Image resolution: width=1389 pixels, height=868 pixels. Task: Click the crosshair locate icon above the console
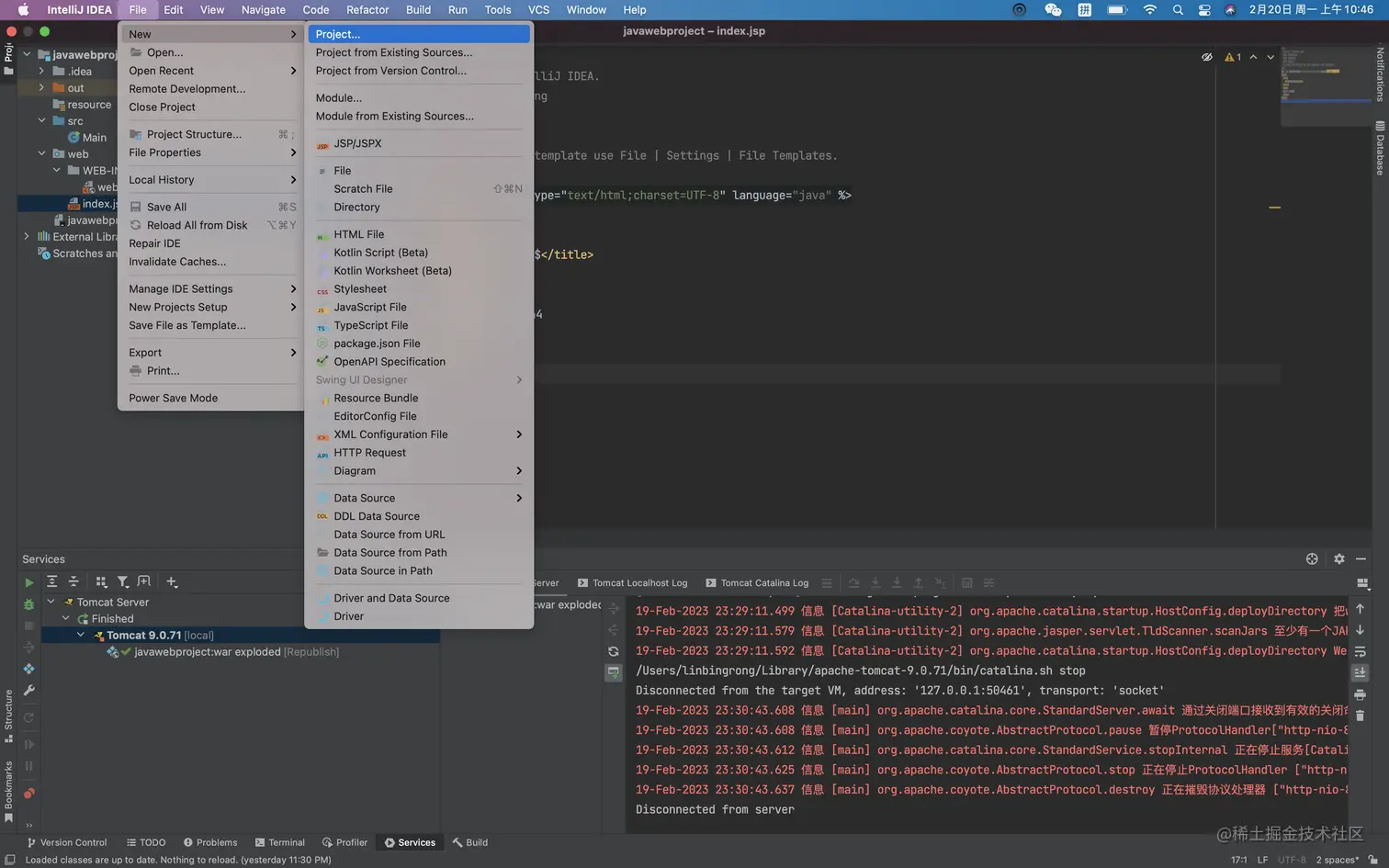1312,558
